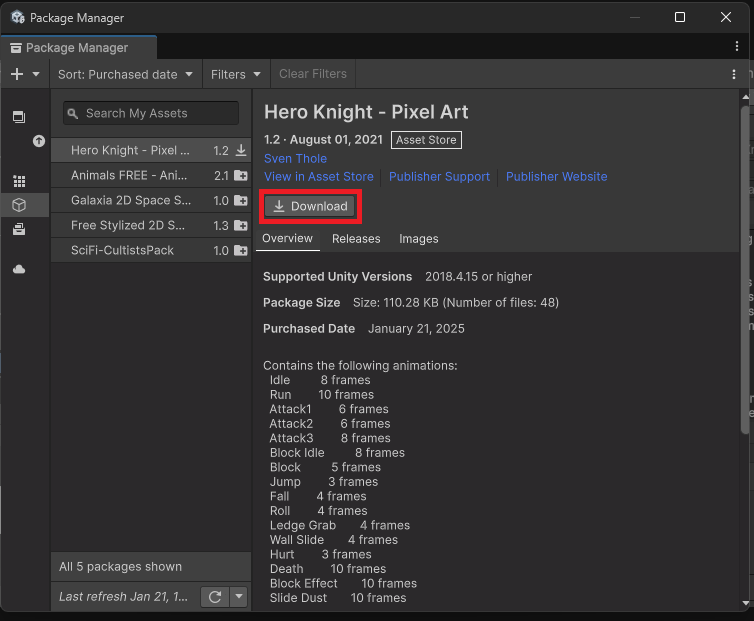Viewport: 754px width, 621px height.
Task: Switch to the Releases tab
Action: 356,239
